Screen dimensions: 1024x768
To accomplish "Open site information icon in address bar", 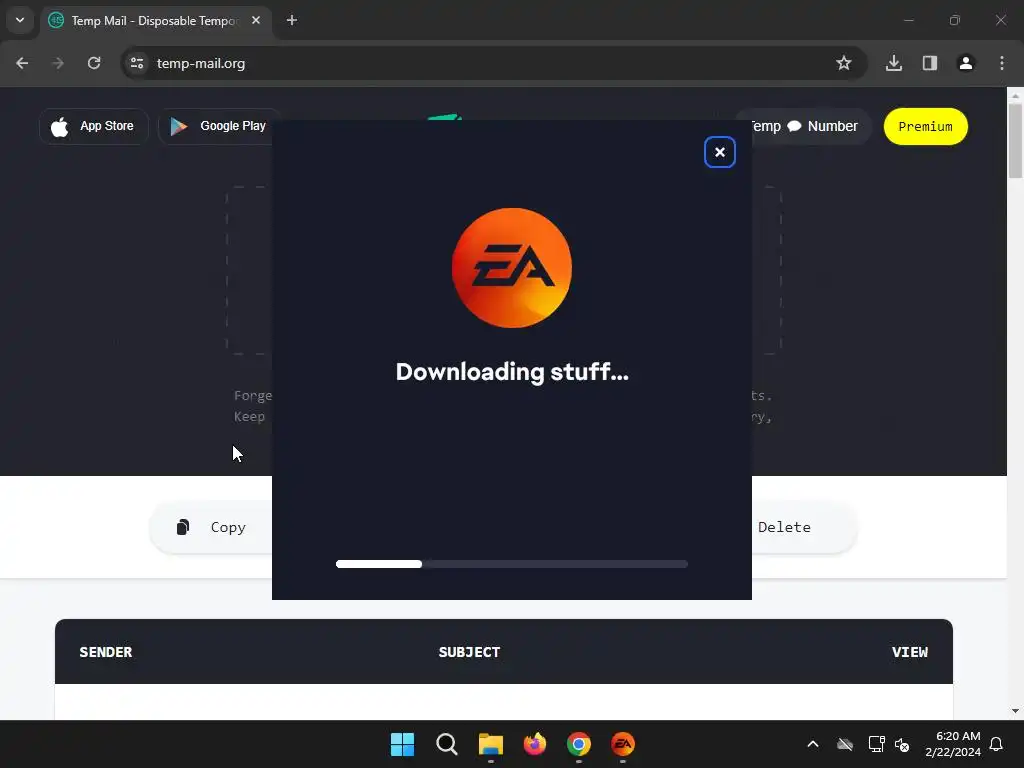I will click(x=137, y=63).
